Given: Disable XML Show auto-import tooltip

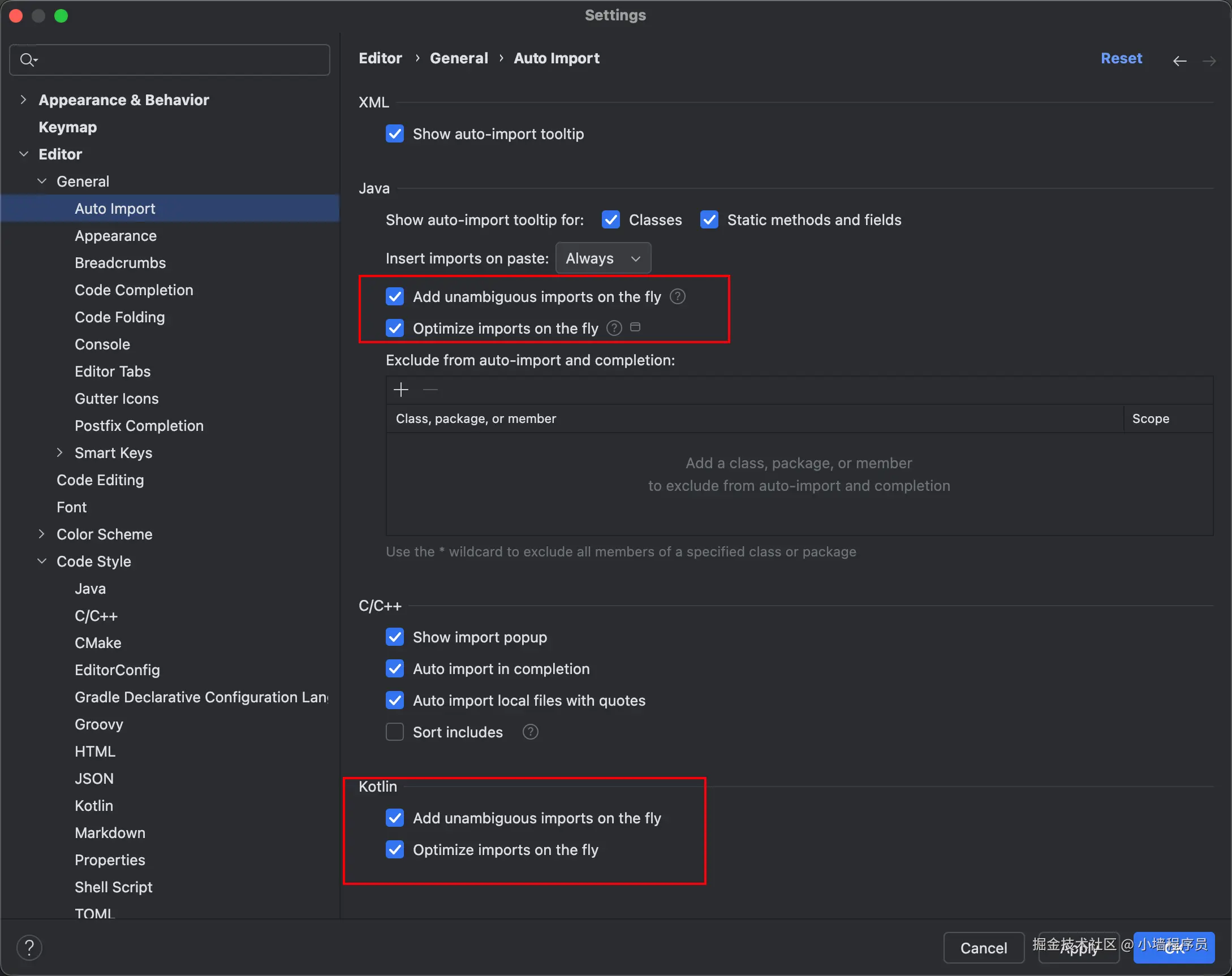Looking at the screenshot, I should tap(395, 134).
